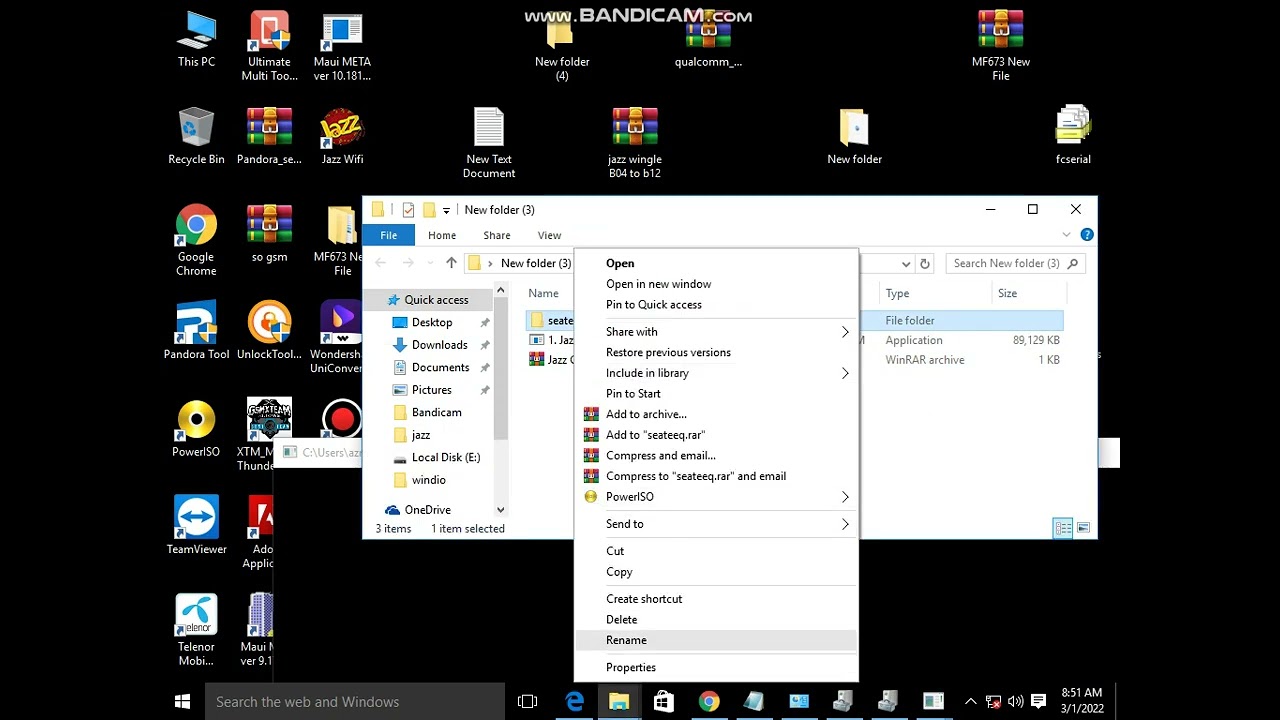
Task: Choose Create shortcut in the context menu
Action: tap(716, 599)
